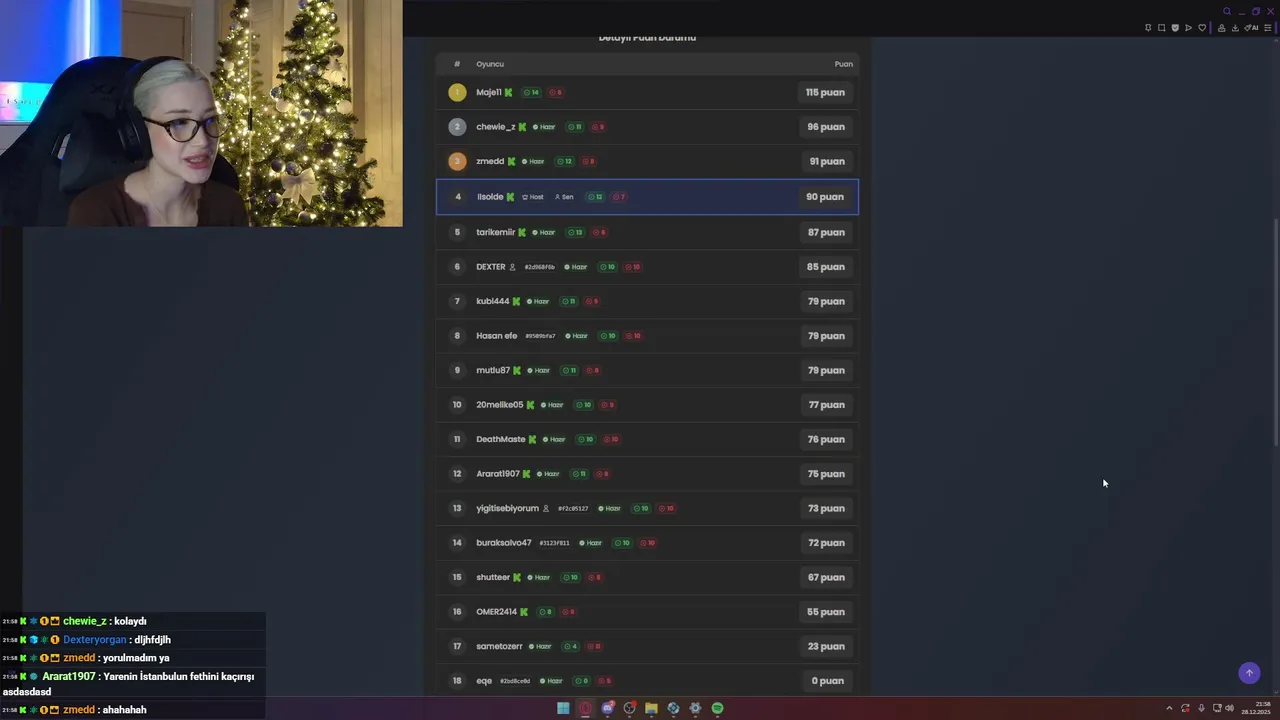
Task: Click wrong-count 7 badge on Ilsolde row
Action: (619, 197)
